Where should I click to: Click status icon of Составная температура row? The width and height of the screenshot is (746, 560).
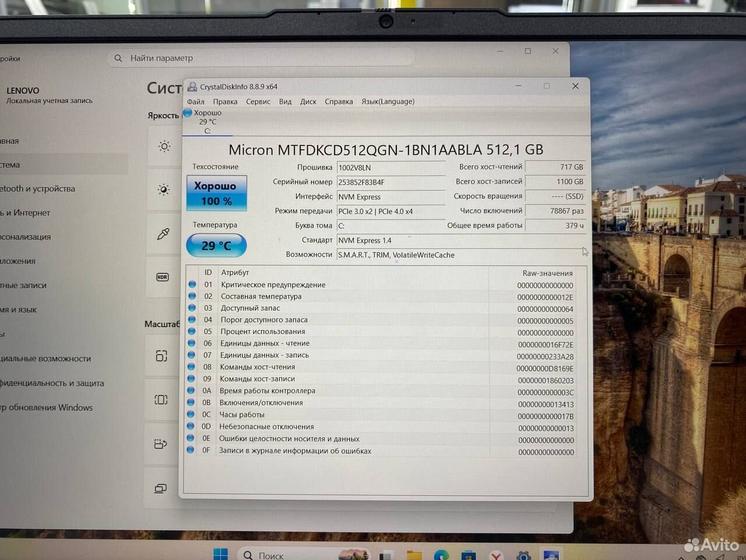pyautogui.click(x=192, y=296)
